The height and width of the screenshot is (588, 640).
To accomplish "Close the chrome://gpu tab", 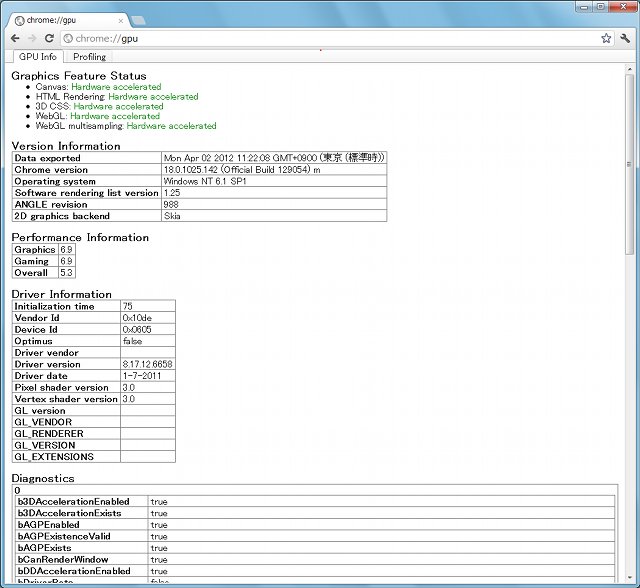I will coord(121,20).
